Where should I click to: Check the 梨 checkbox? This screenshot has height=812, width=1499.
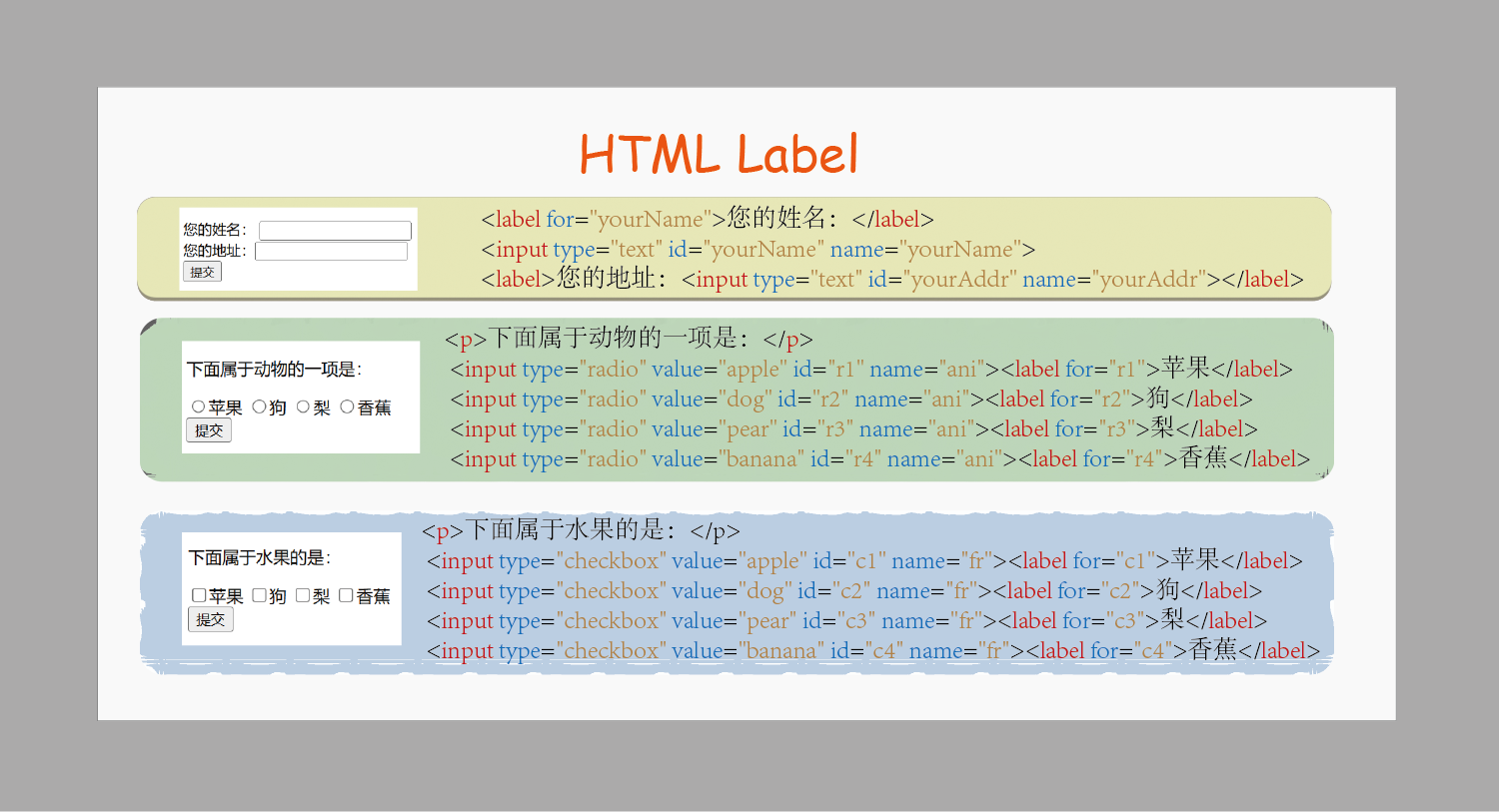pyautogui.click(x=303, y=595)
